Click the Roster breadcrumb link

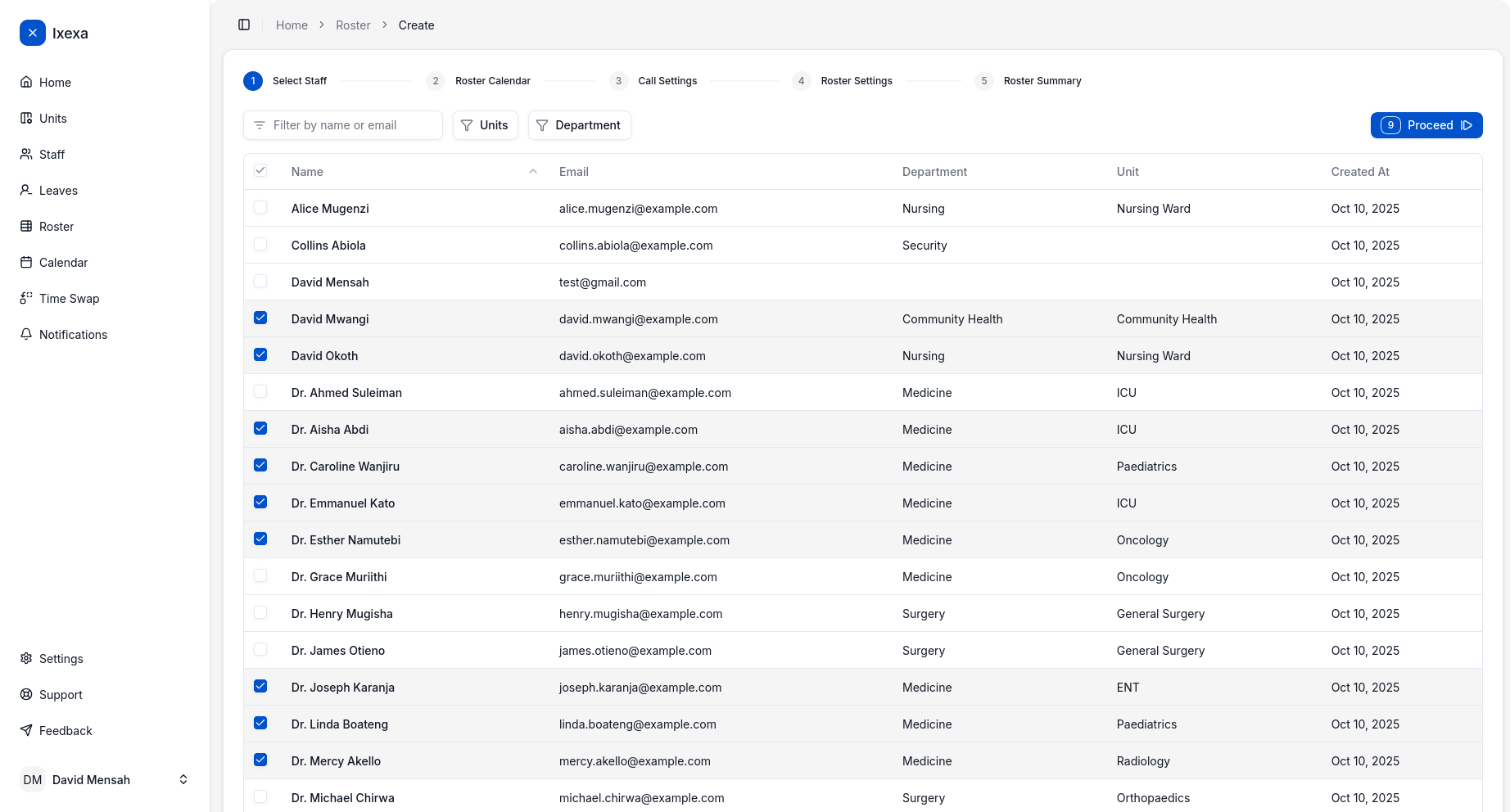pyautogui.click(x=353, y=25)
